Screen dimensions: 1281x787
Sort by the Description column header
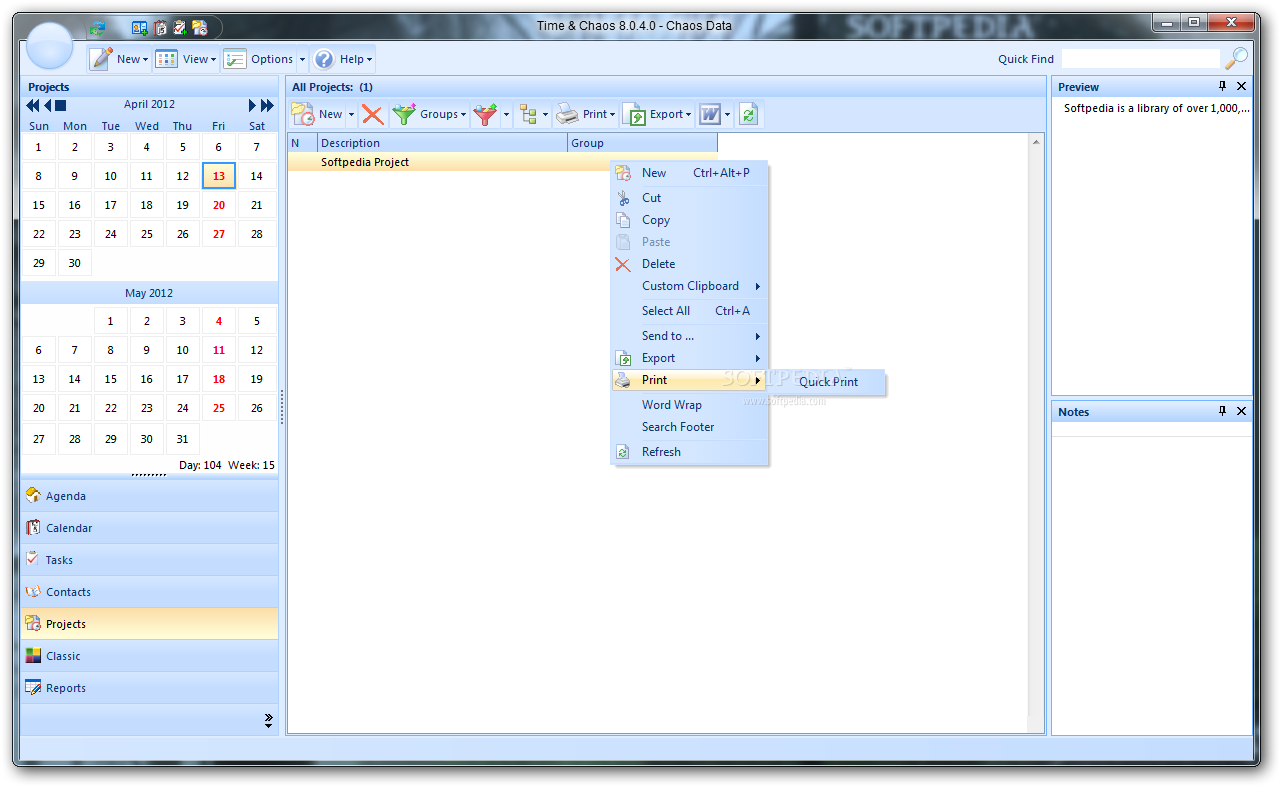click(442, 143)
